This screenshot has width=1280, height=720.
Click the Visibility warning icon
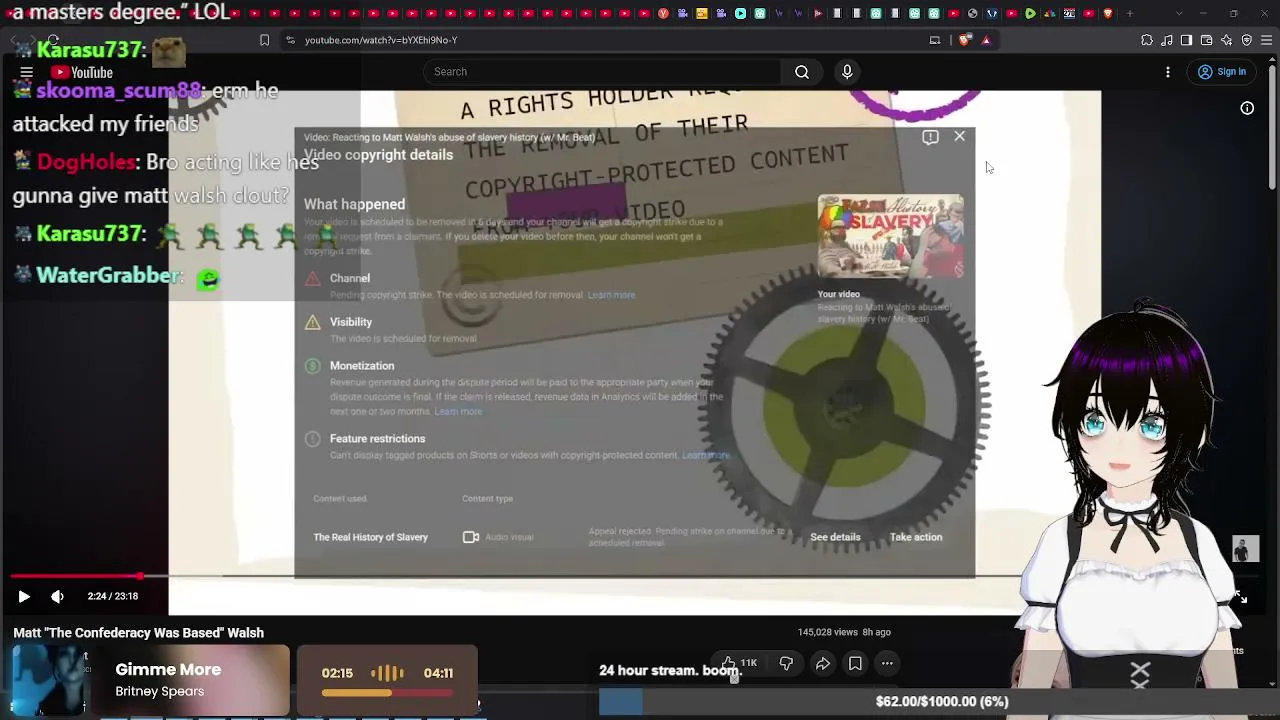(x=312, y=322)
